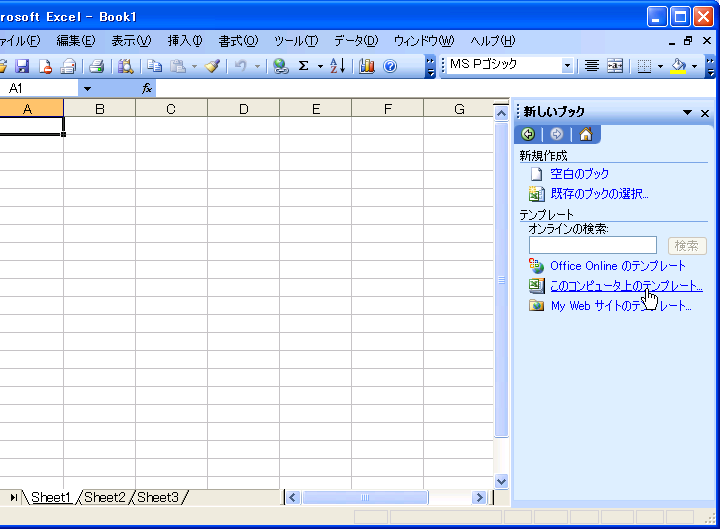720x529 pixels.
Task: Click the Insert Hyperlink globe icon
Action: 280,66
